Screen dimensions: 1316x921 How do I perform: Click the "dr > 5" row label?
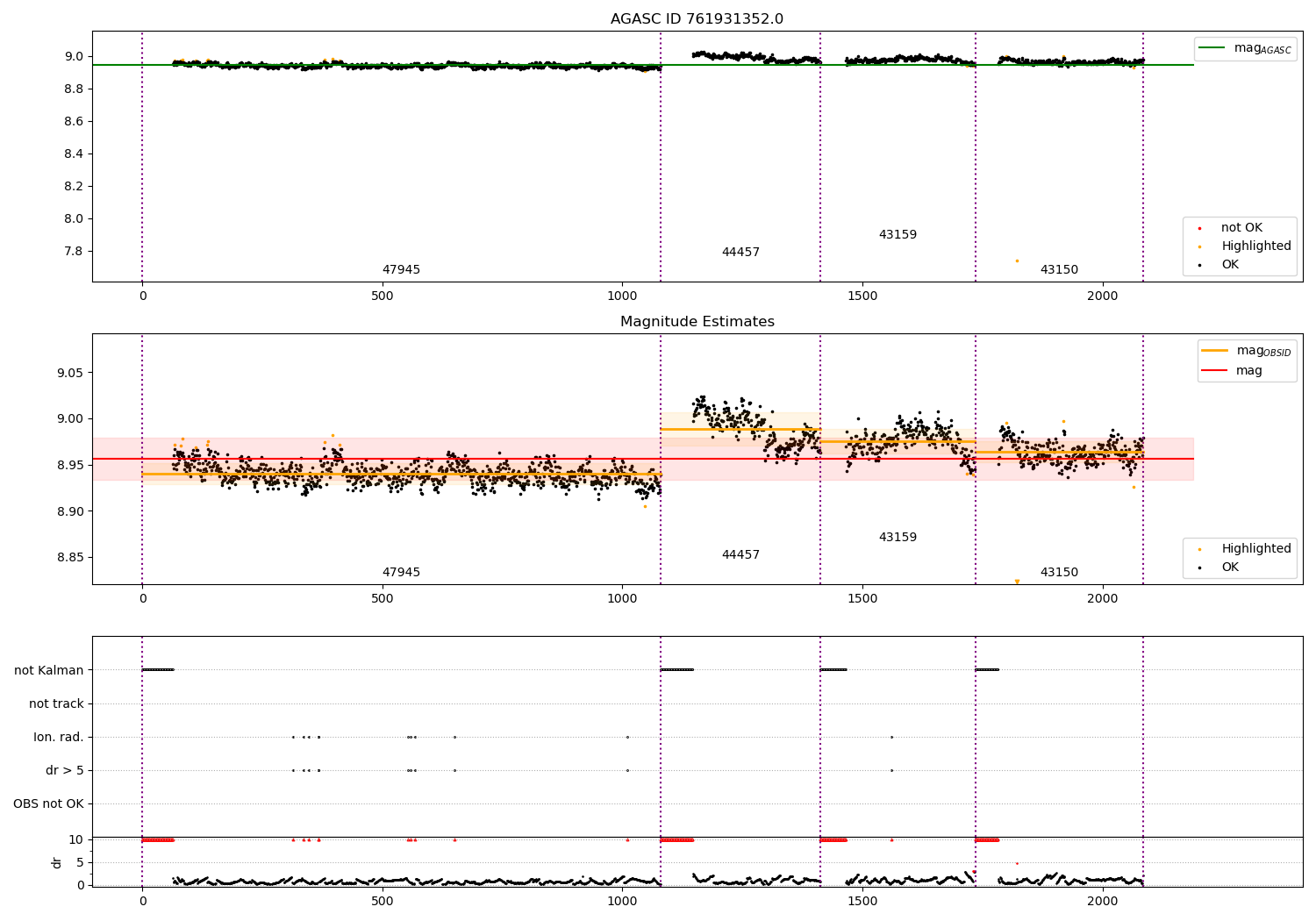[65, 771]
